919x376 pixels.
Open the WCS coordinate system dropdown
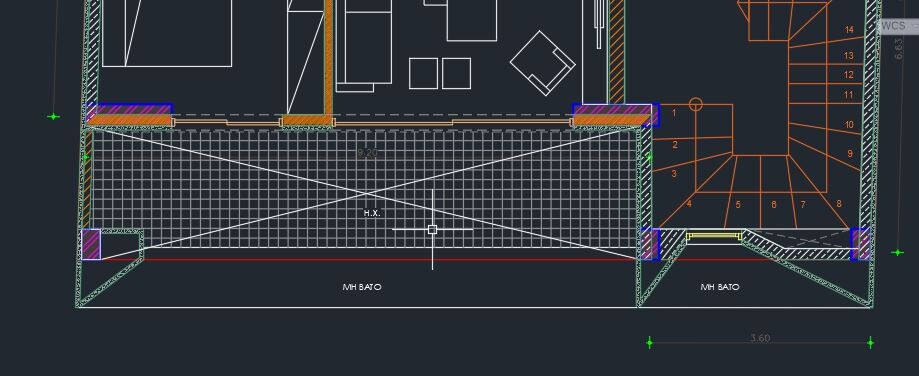(x=898, y=26)
